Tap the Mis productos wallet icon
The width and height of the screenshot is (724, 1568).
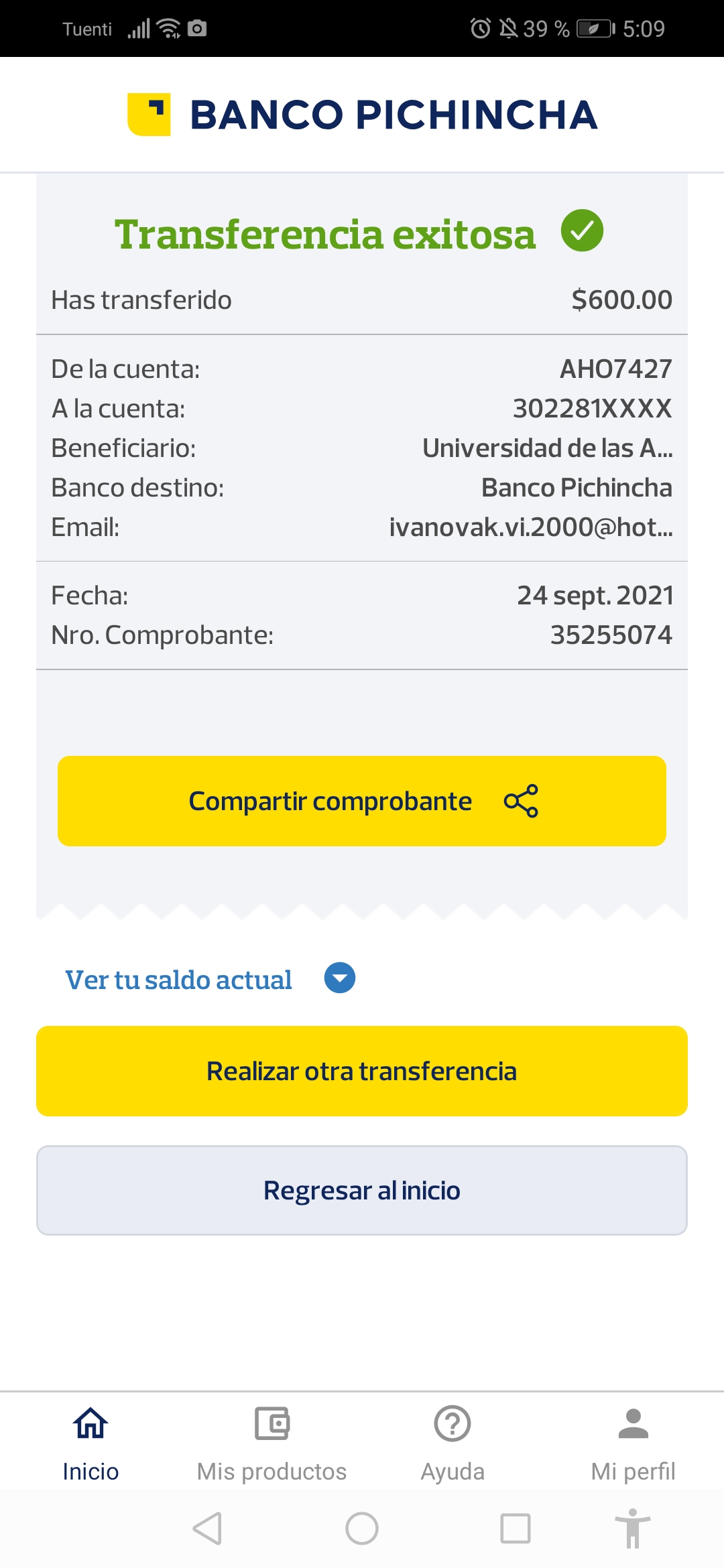[x=271, y=1423]
